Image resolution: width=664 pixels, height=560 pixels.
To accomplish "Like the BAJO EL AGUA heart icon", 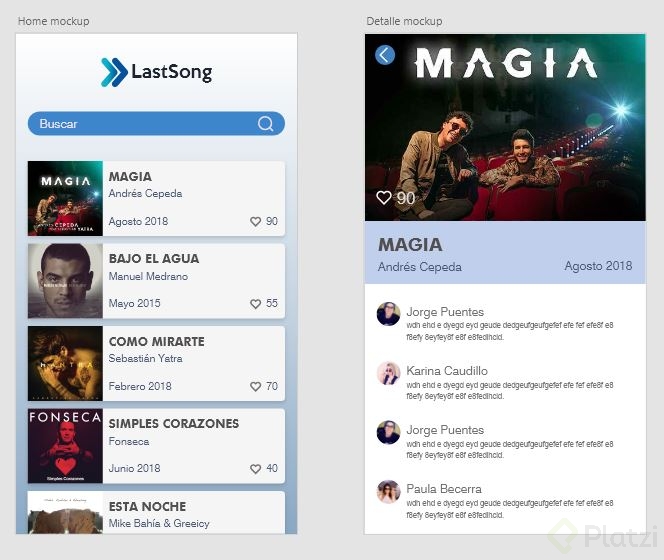I will 255,304.
